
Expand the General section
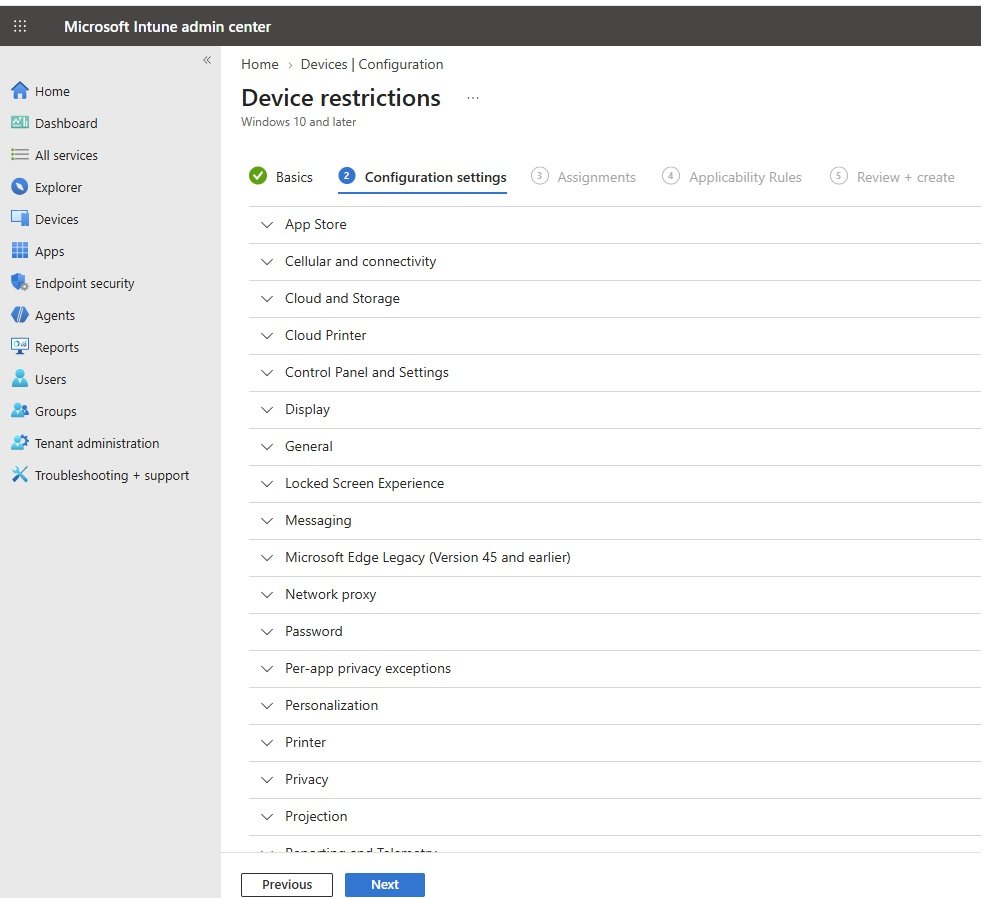point(614,446)
